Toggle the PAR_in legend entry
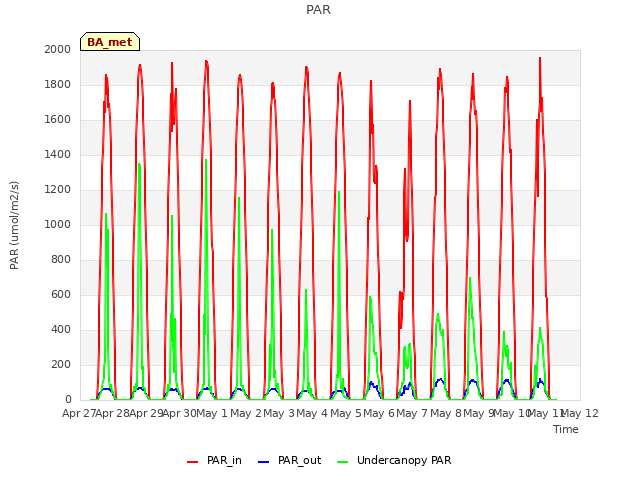The image size is (640, 480). (x=214, y=460)
